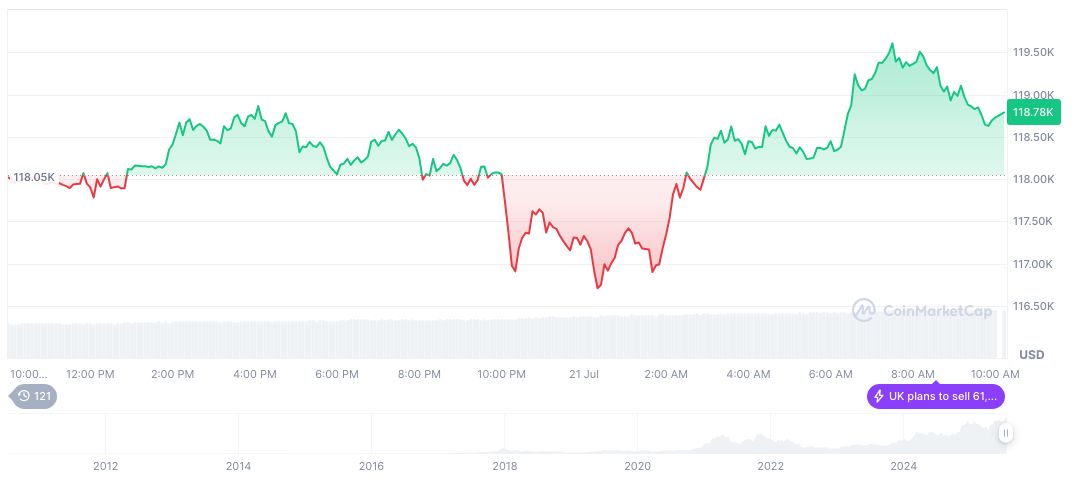Screen dimensions: 1072x477
Task: Click the CoinMarketCap watermark logo icon
Action: click(864, 311)
